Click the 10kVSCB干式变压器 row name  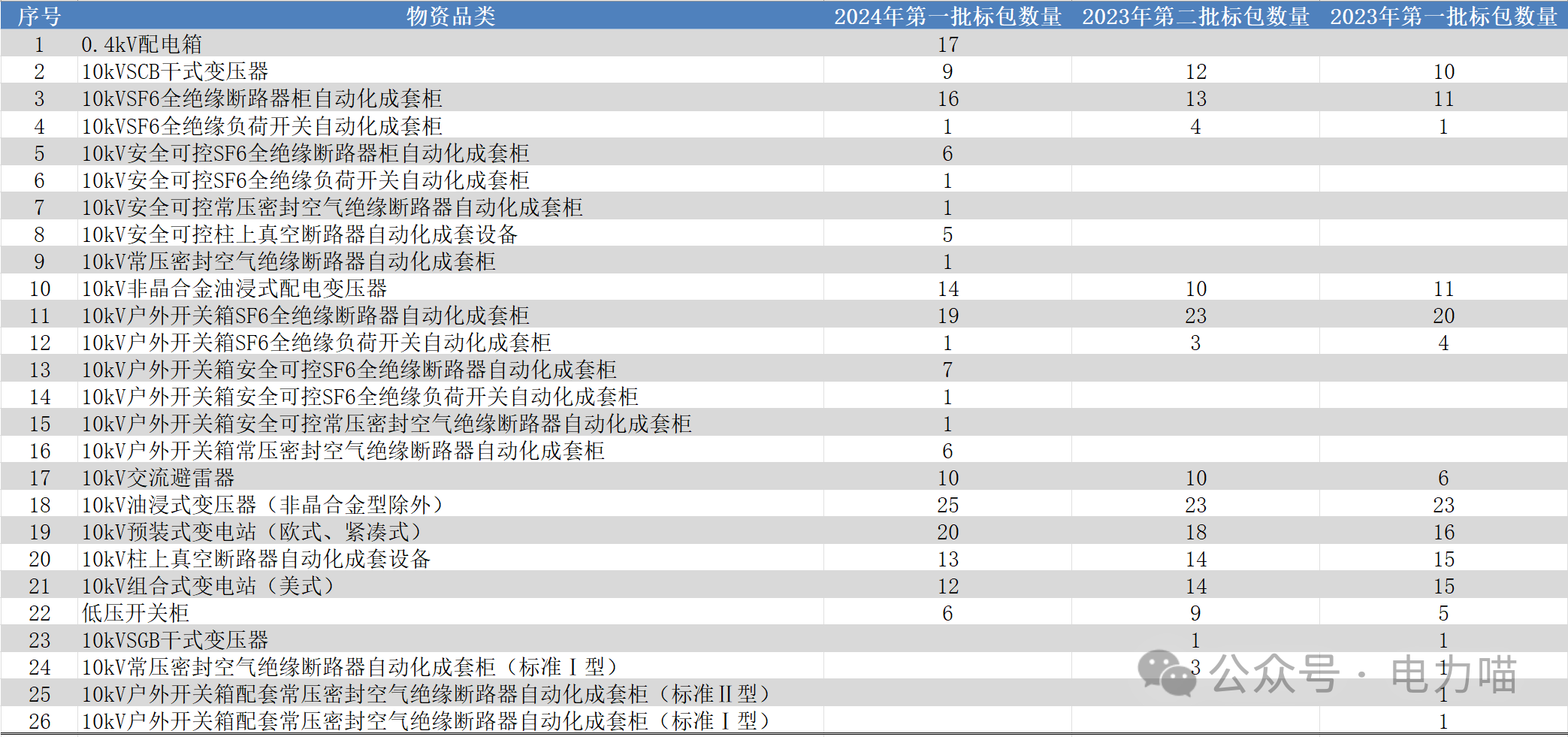175,71
